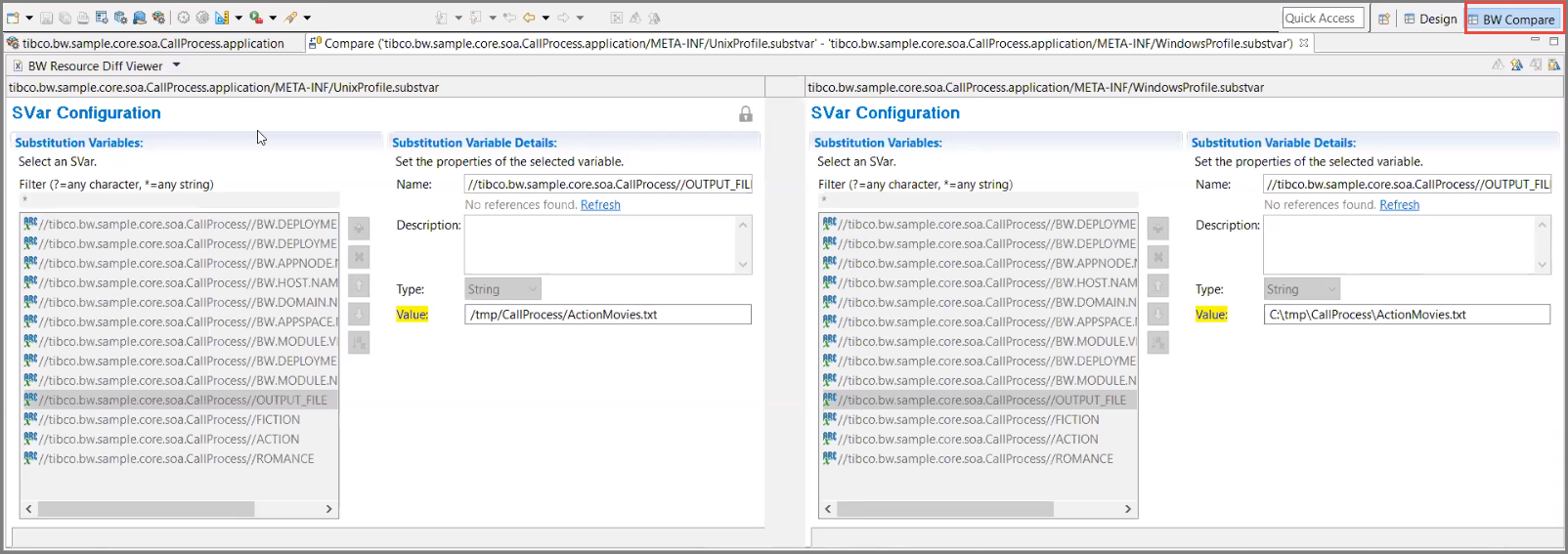Open the External Tools dropdown arrow

[x=307, y=18]
